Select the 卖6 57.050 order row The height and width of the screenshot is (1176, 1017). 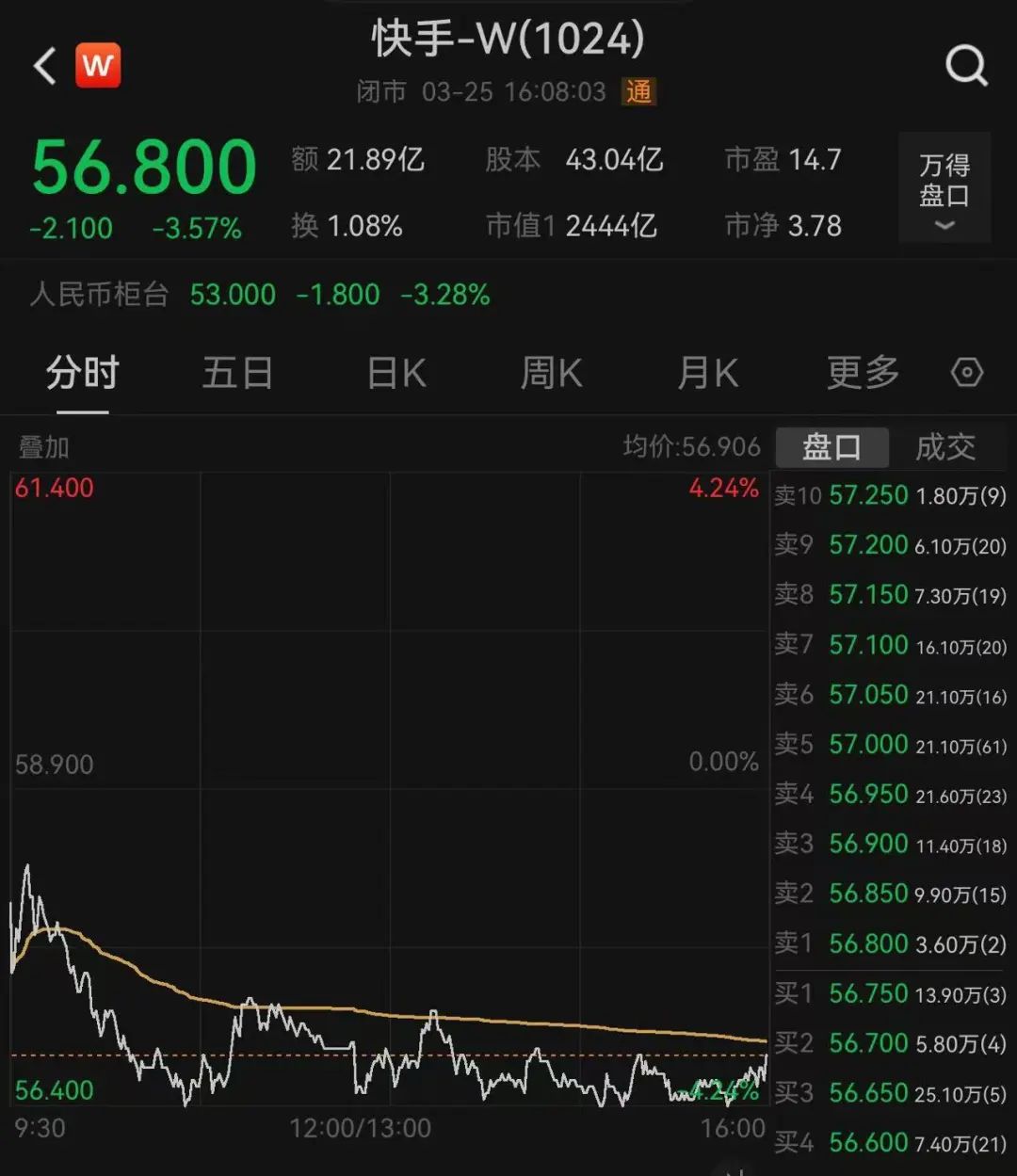(x=891, y=695)
